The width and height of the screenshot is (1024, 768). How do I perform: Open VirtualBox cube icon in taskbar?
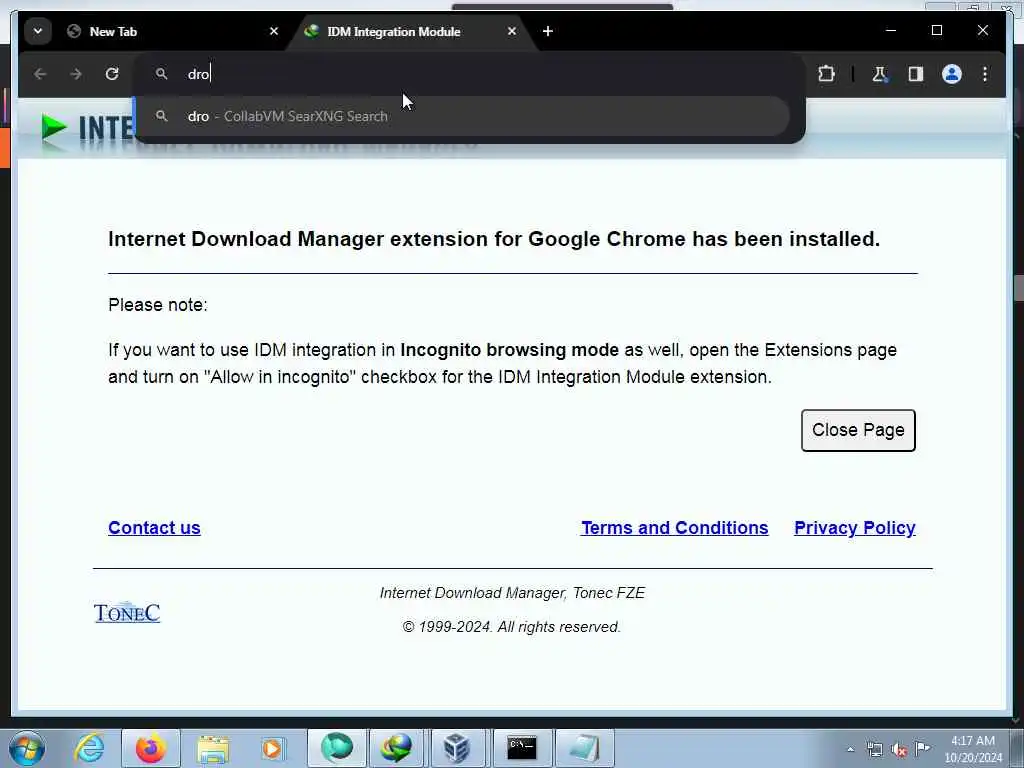[456, 748]
